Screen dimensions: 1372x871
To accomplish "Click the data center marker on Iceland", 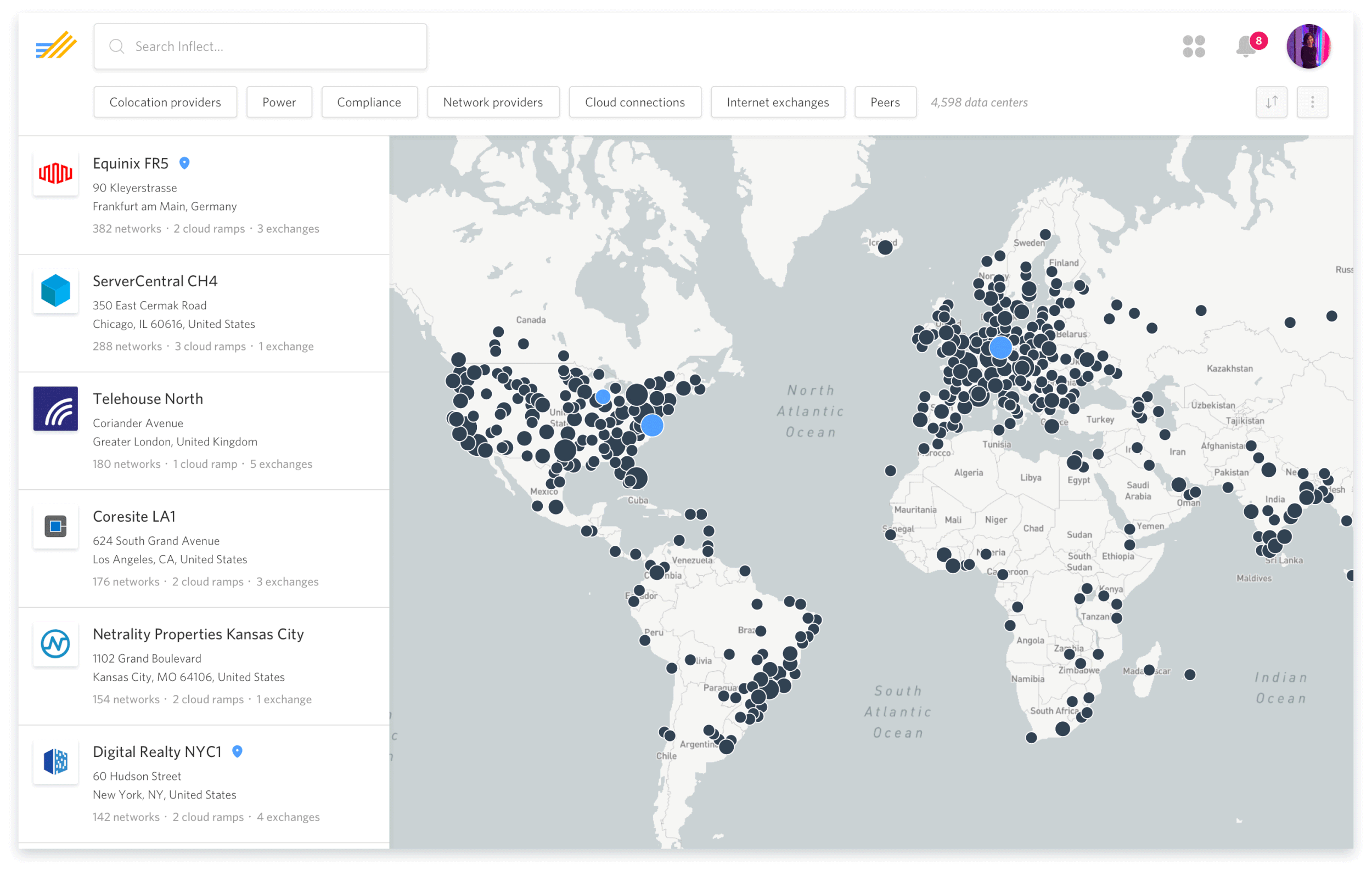I will click(x=885, y=247).
